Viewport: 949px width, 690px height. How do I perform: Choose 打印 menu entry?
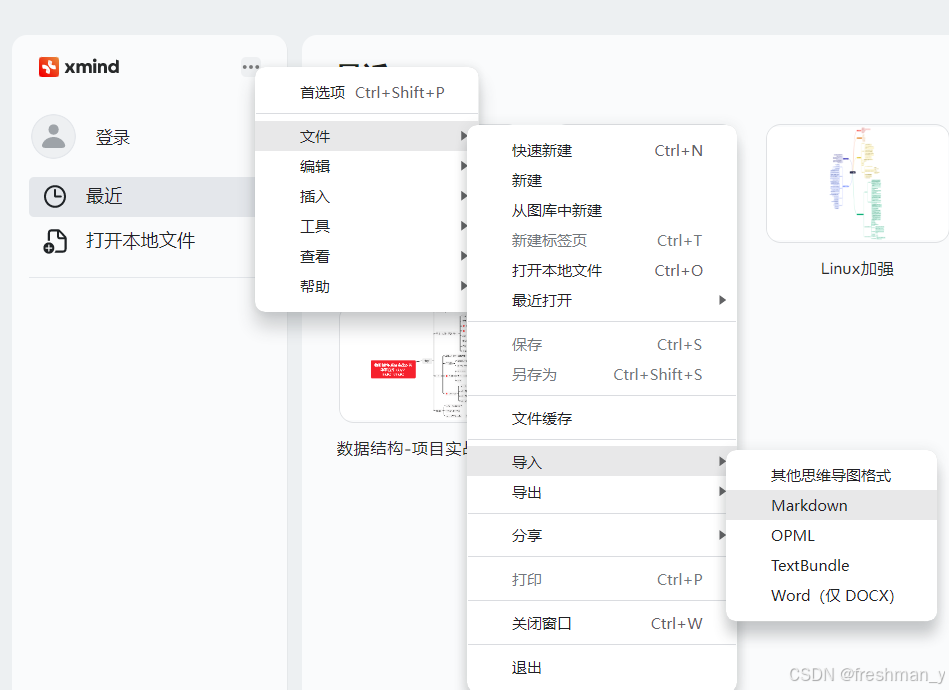[597, 579]
